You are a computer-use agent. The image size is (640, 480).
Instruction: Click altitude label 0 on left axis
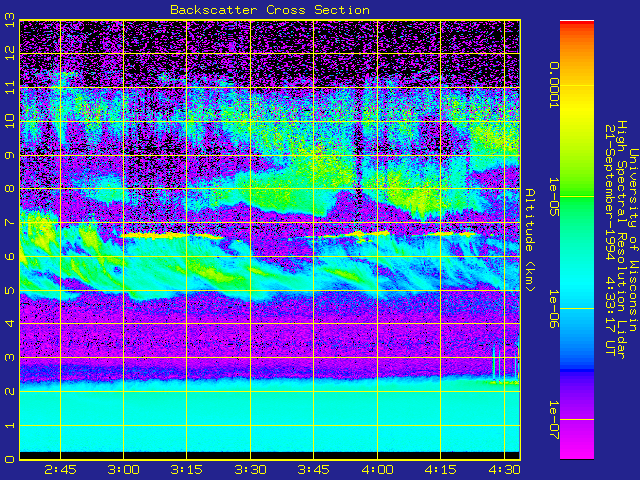point(10,459)
